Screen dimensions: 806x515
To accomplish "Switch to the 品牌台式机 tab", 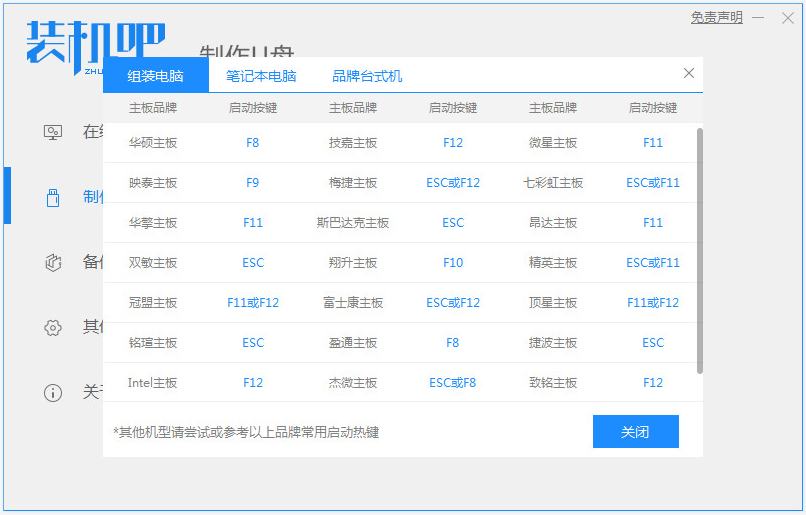I will [367, 76].
